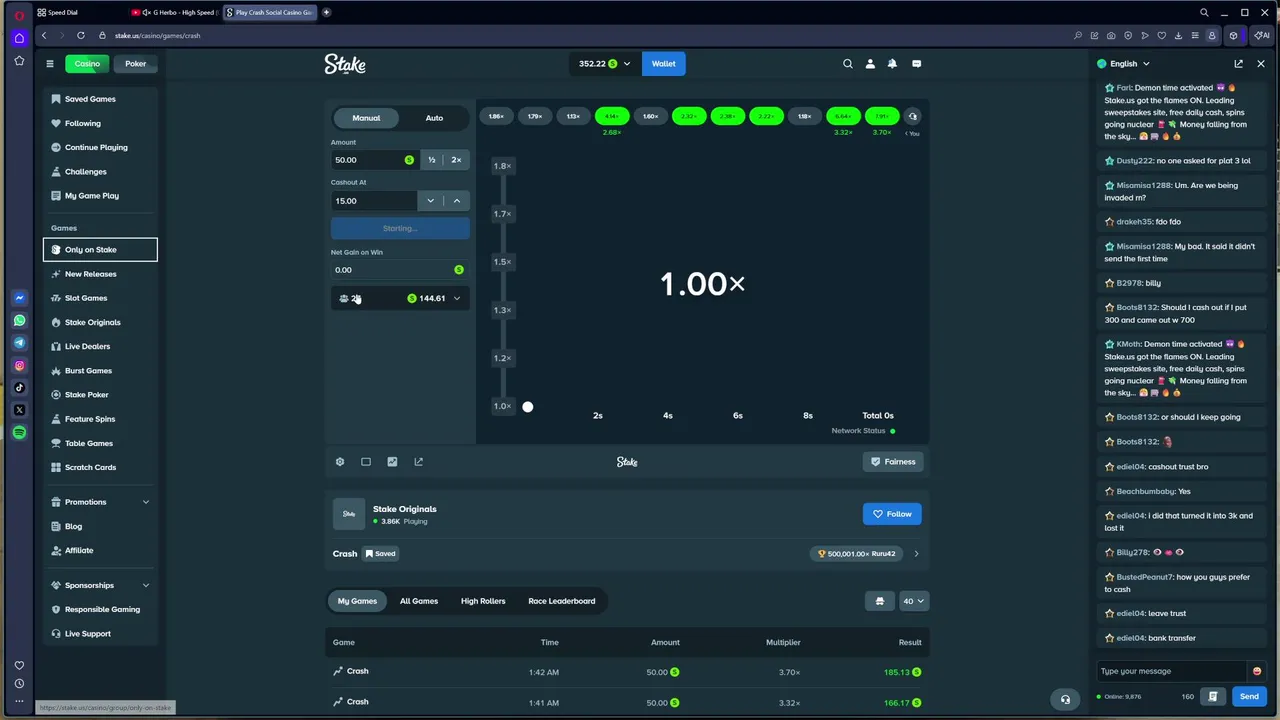
Task: Click the Cashout At input field
Action: click(x=375, y=201)
